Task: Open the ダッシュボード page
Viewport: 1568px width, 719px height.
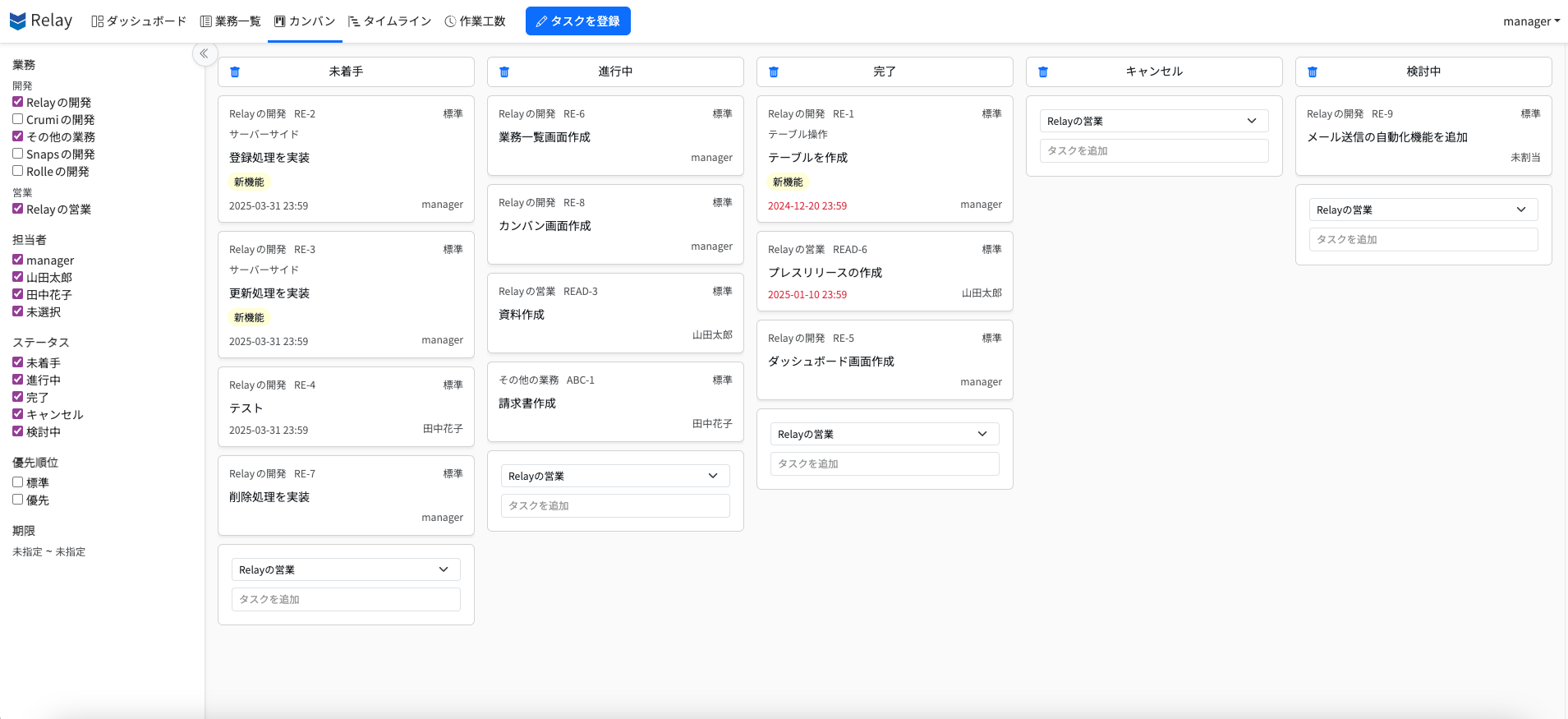Action: point(139,21)
